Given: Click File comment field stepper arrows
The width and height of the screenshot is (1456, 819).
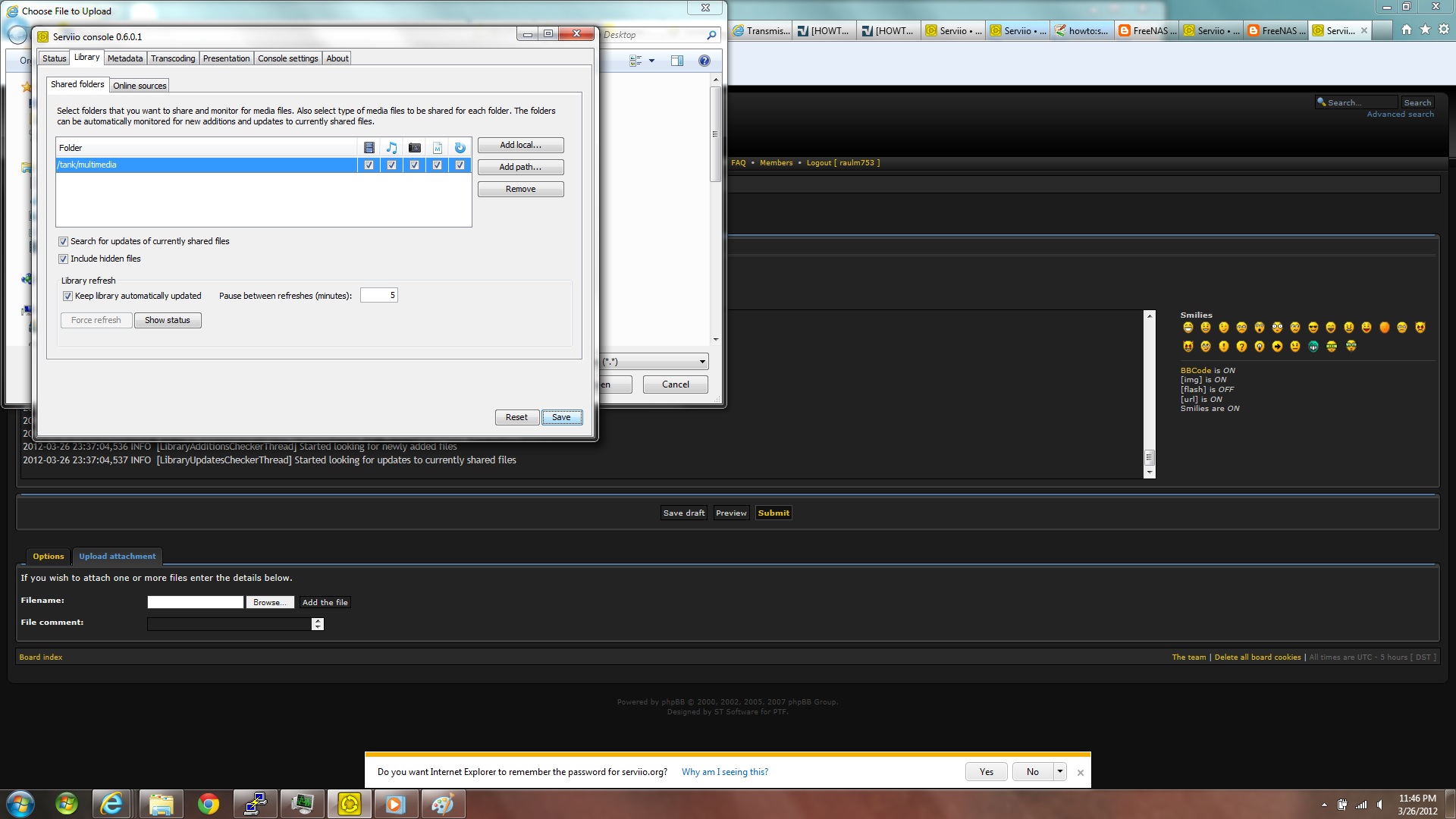Looking at the screenshot, I should [318, 624].
